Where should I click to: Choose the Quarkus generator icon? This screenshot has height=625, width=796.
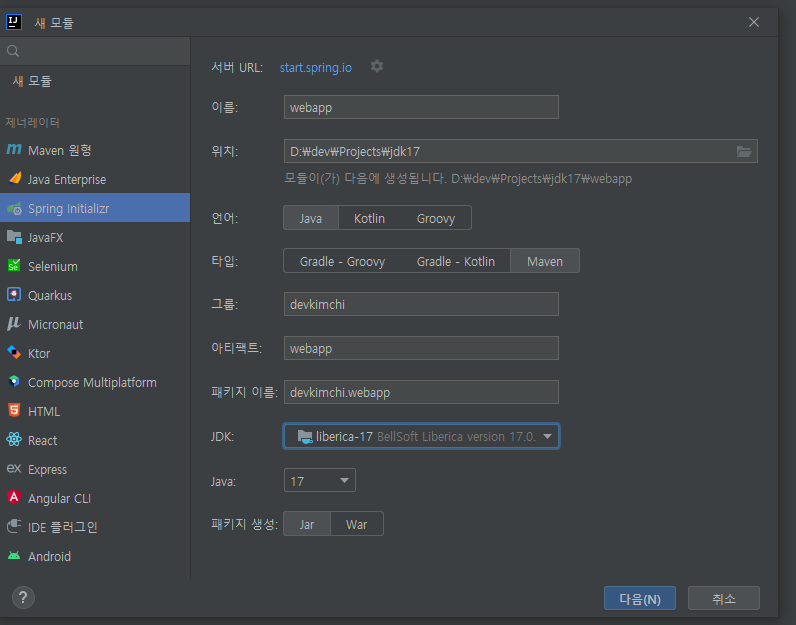pos(14,294)
